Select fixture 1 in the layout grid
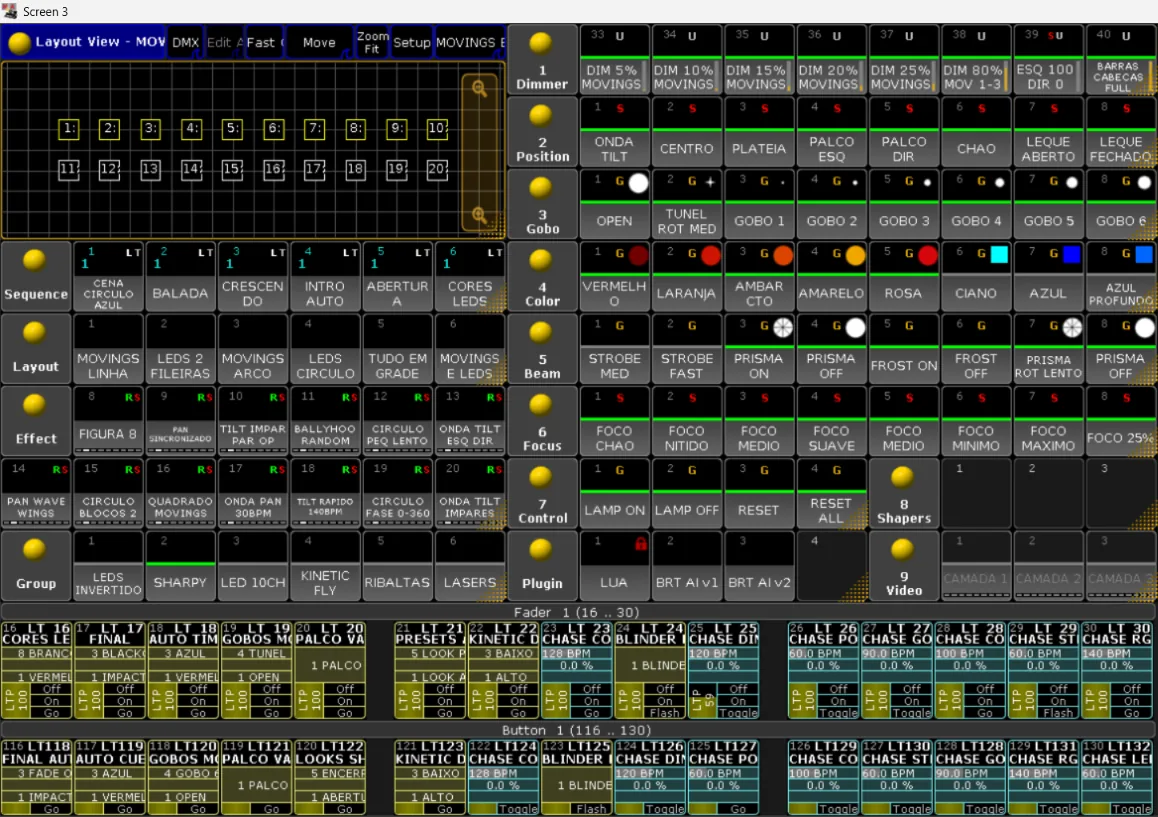 [x=69, y=129]
